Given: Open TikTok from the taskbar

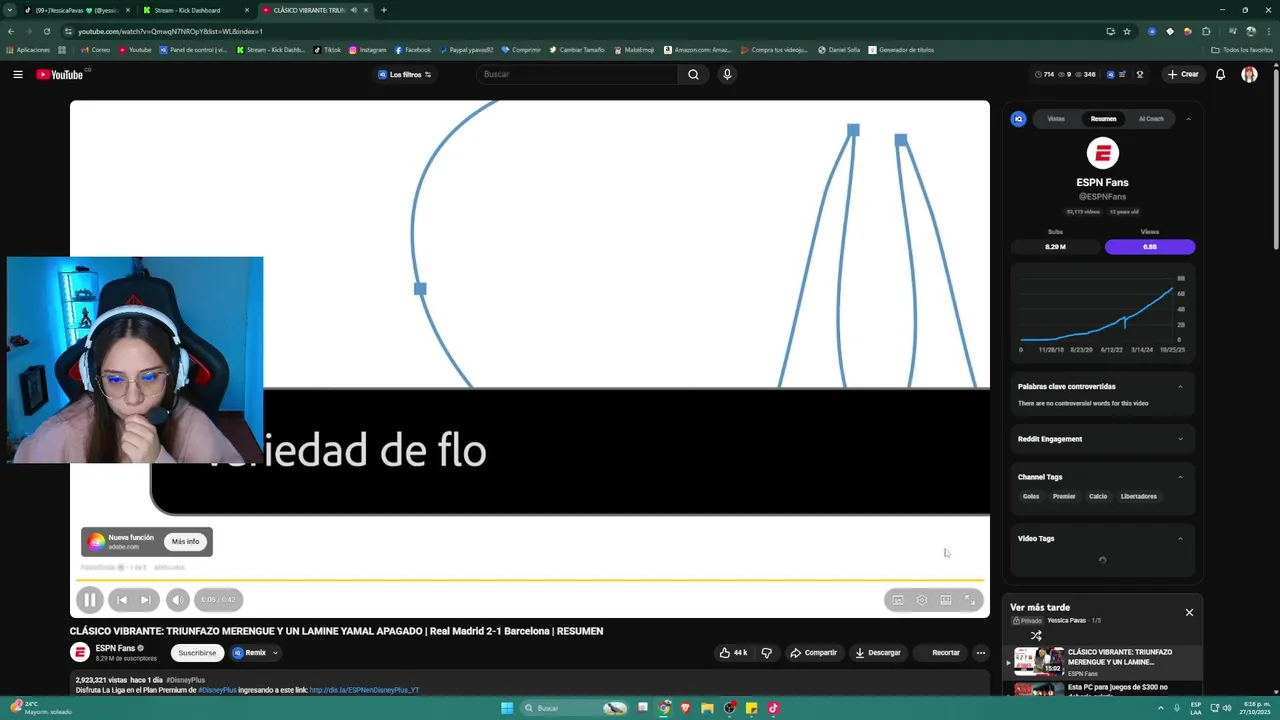Looking at the screenshot, I should (x=773, y=708).
